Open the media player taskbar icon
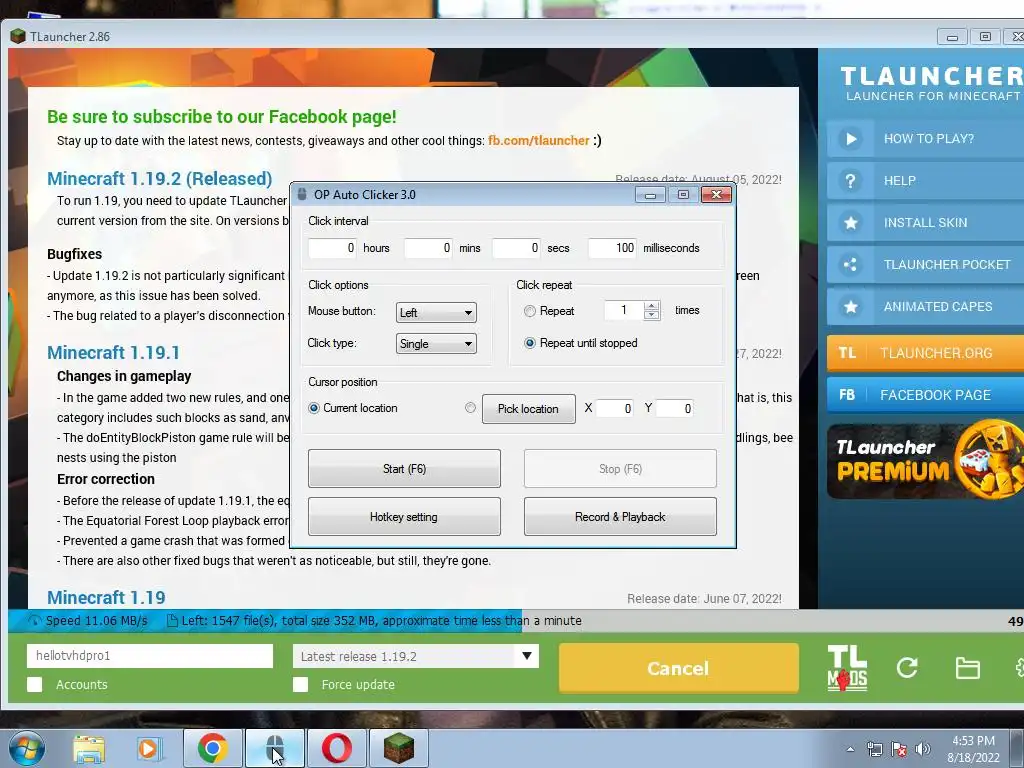Image resolution: width=1024 pixels, height=768 pixels. [150, 748]
